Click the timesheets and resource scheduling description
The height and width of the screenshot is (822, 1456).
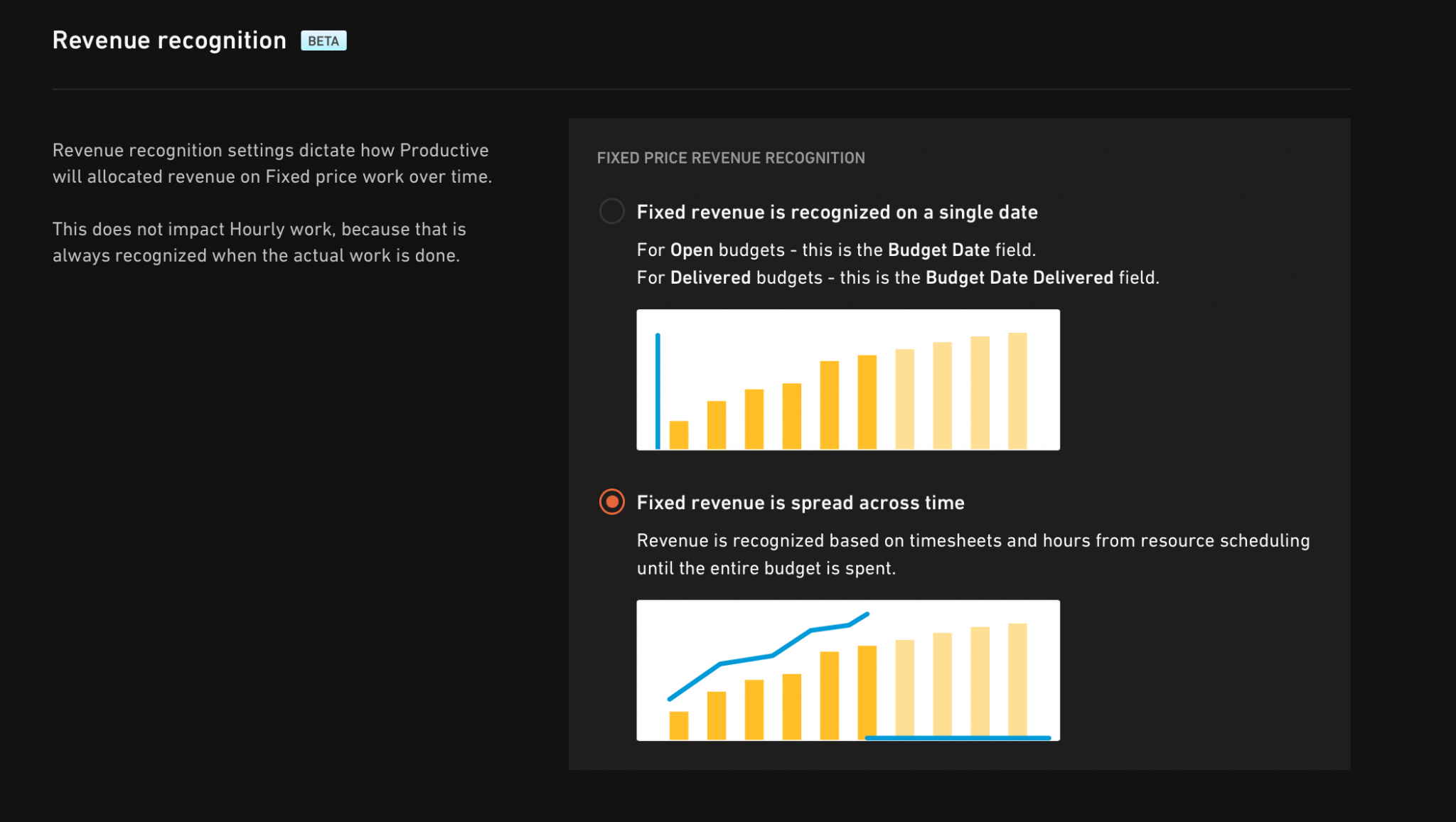point(973,554)
